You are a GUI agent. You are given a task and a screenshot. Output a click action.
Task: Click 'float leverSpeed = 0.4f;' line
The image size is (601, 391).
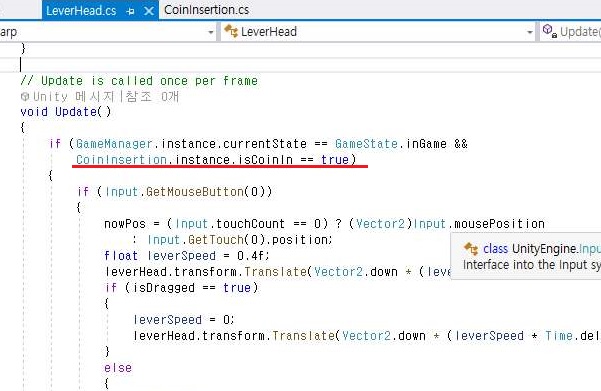(187, 256)
